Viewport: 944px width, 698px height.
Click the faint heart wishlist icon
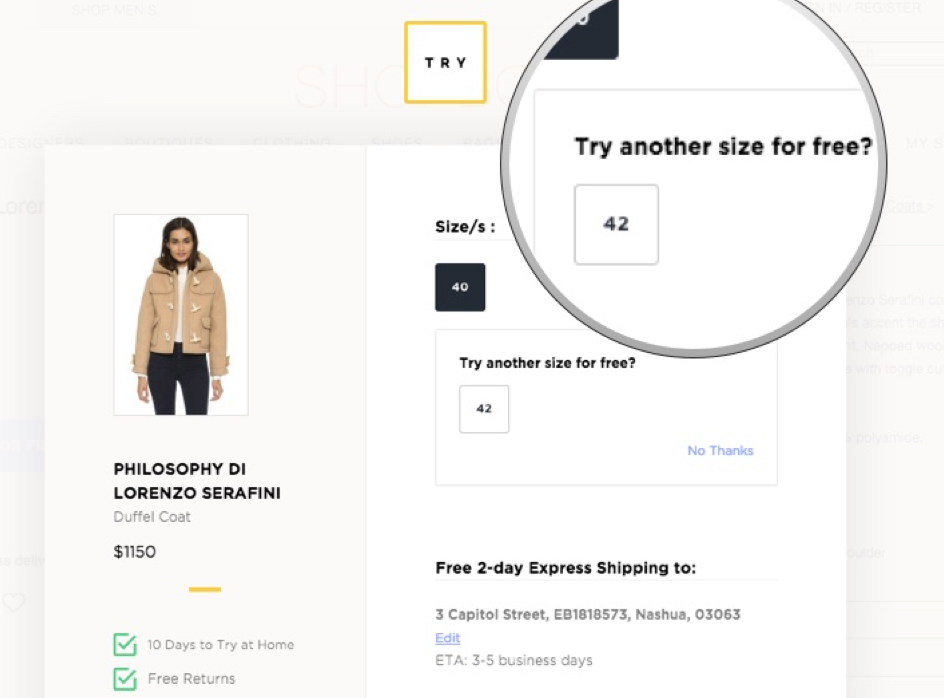tap(13, 602)
